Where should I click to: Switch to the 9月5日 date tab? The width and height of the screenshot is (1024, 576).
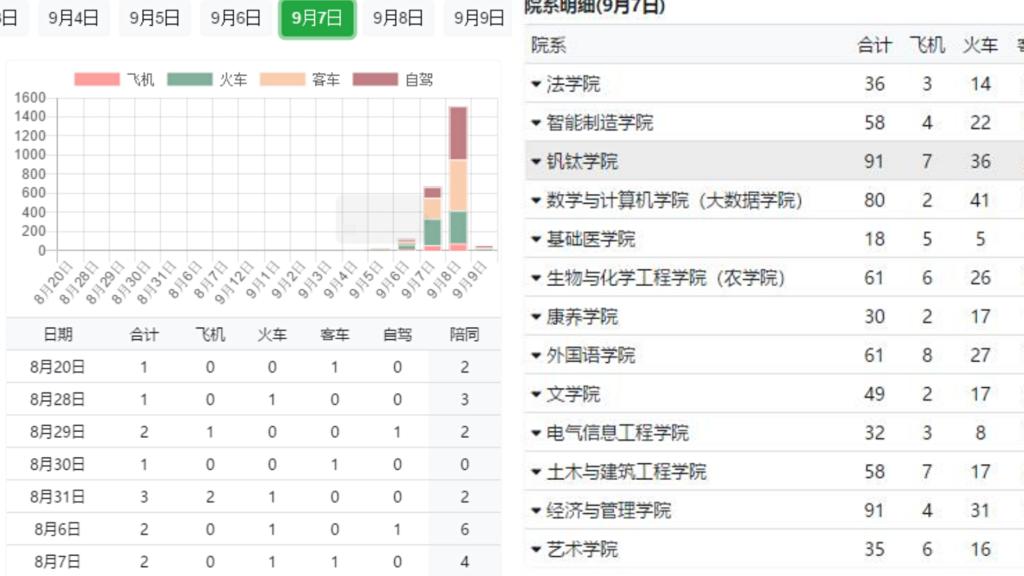click(155, 18)
